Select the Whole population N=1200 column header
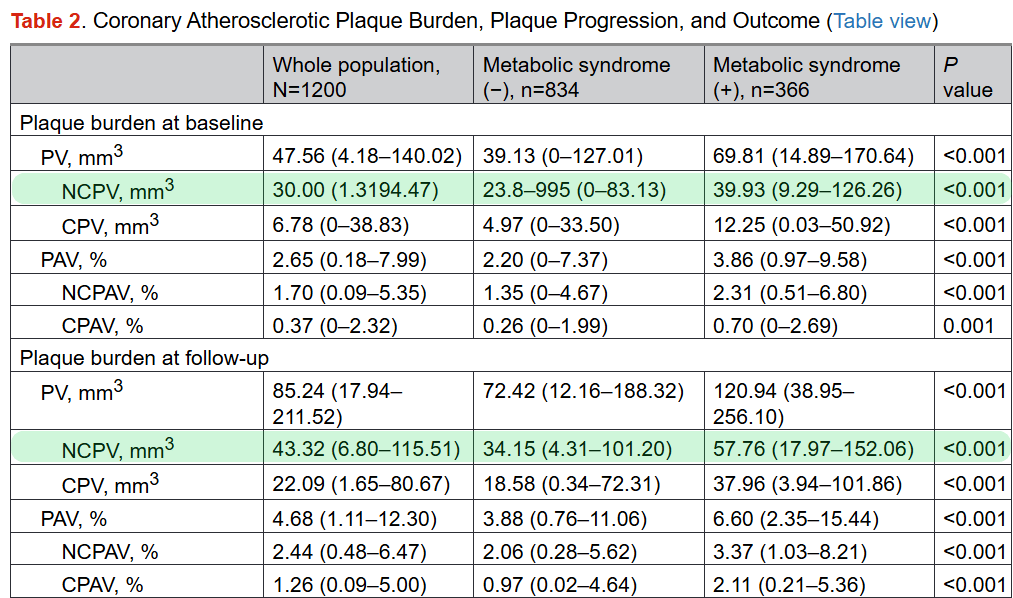Image resolution: width=1013 pixels, height=598 pixels. [x=356, y=77]
